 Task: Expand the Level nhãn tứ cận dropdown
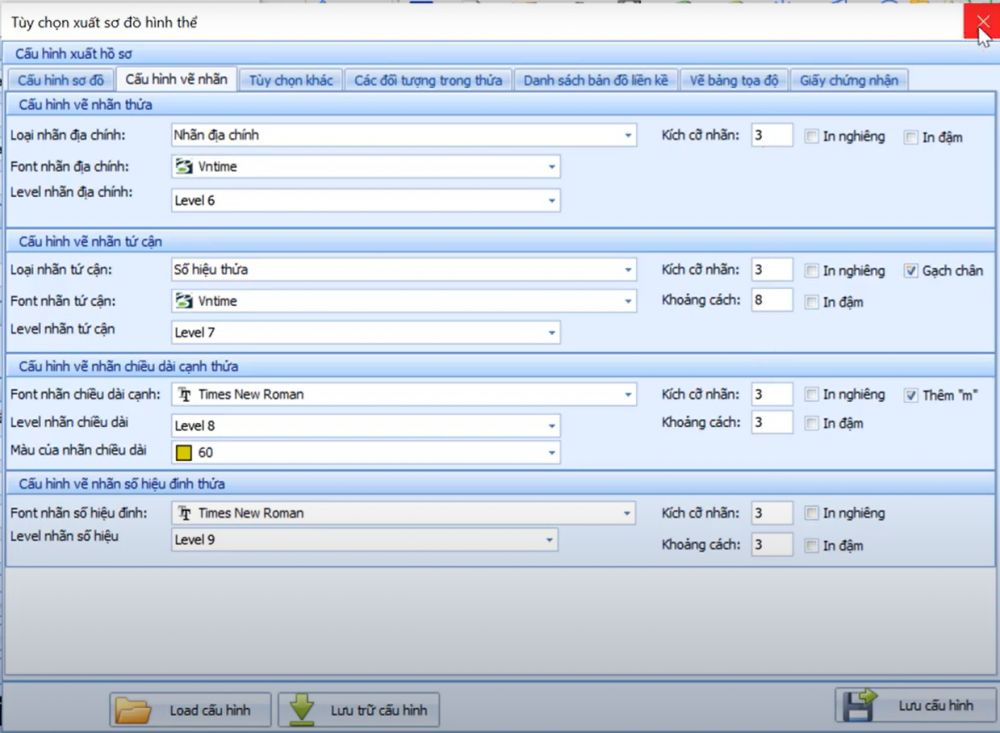[551, 333]
